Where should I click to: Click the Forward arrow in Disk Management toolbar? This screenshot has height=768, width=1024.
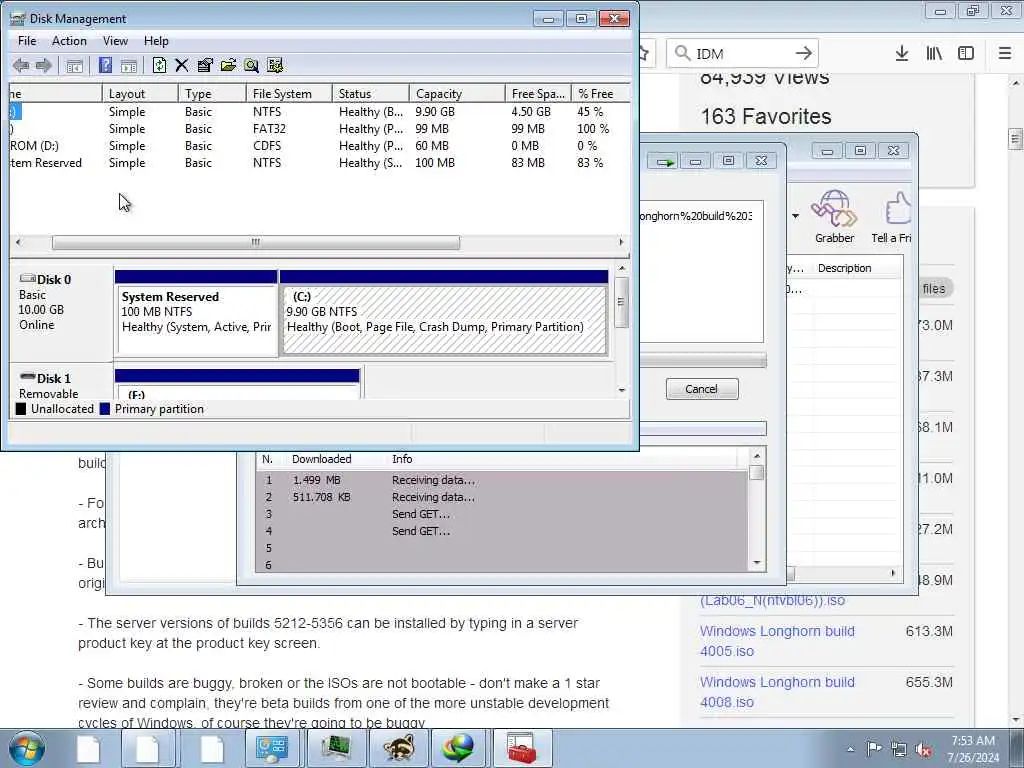(44, 65)
